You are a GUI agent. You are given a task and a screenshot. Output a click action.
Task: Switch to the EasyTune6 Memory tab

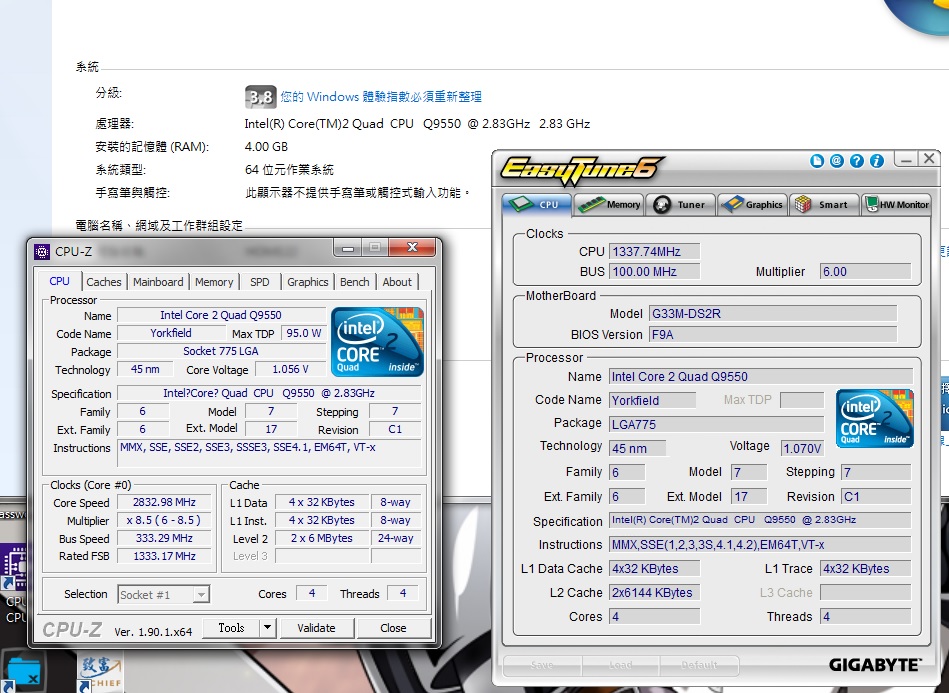pos(609,205)
